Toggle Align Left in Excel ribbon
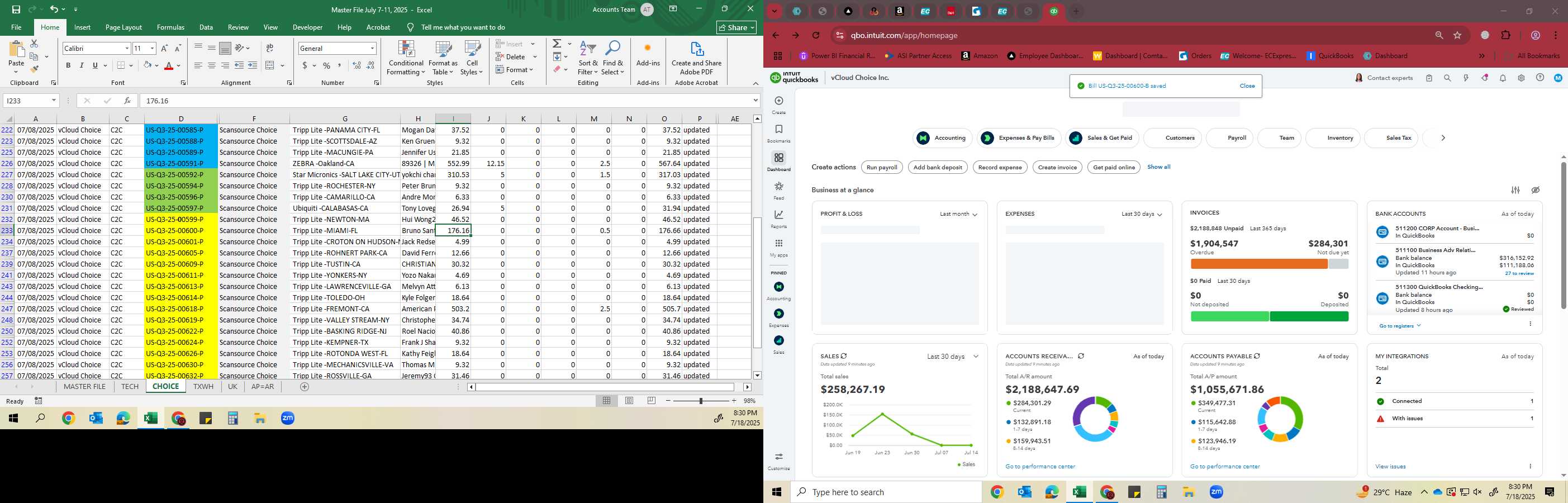This screenshot has width=1568, height=503. click(x=198, y=65)
